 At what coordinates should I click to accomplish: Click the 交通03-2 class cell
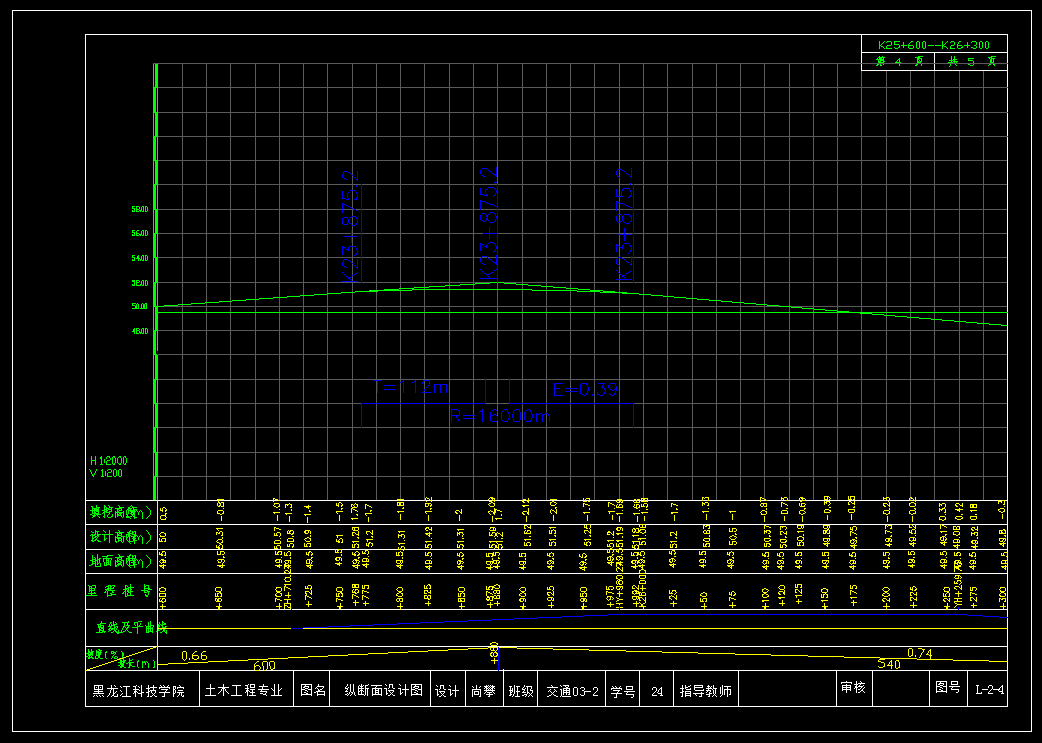571,691
